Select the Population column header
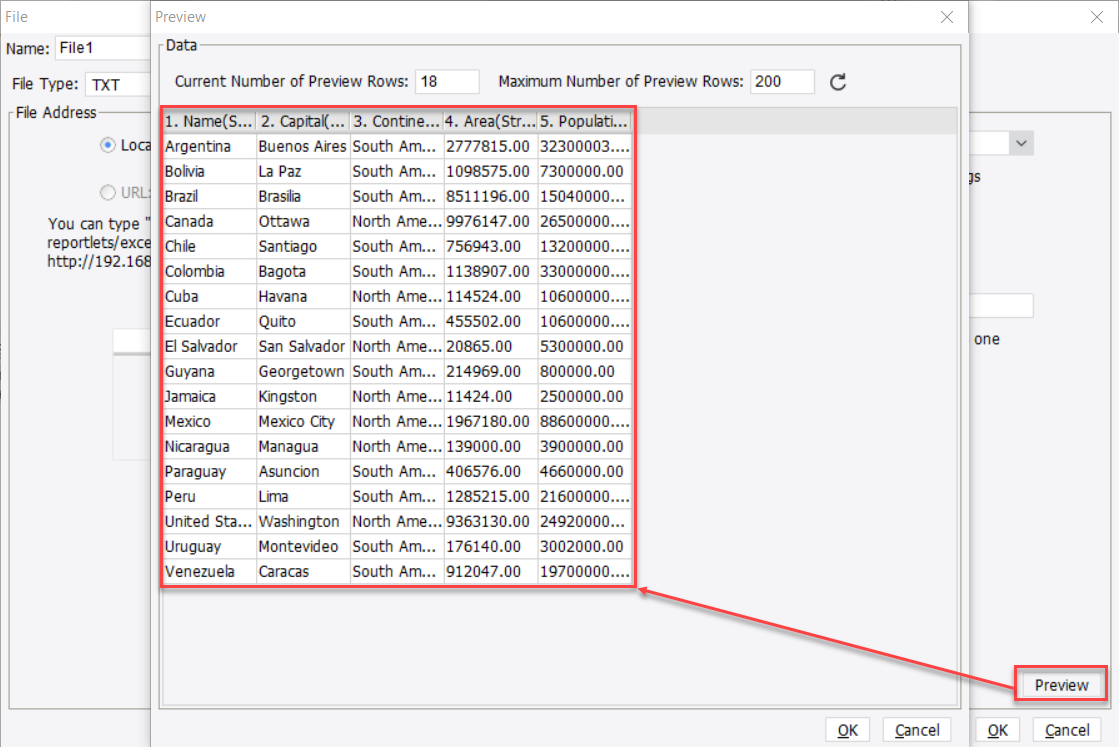The image size is (1119, 747). click(x=585, y=120)
